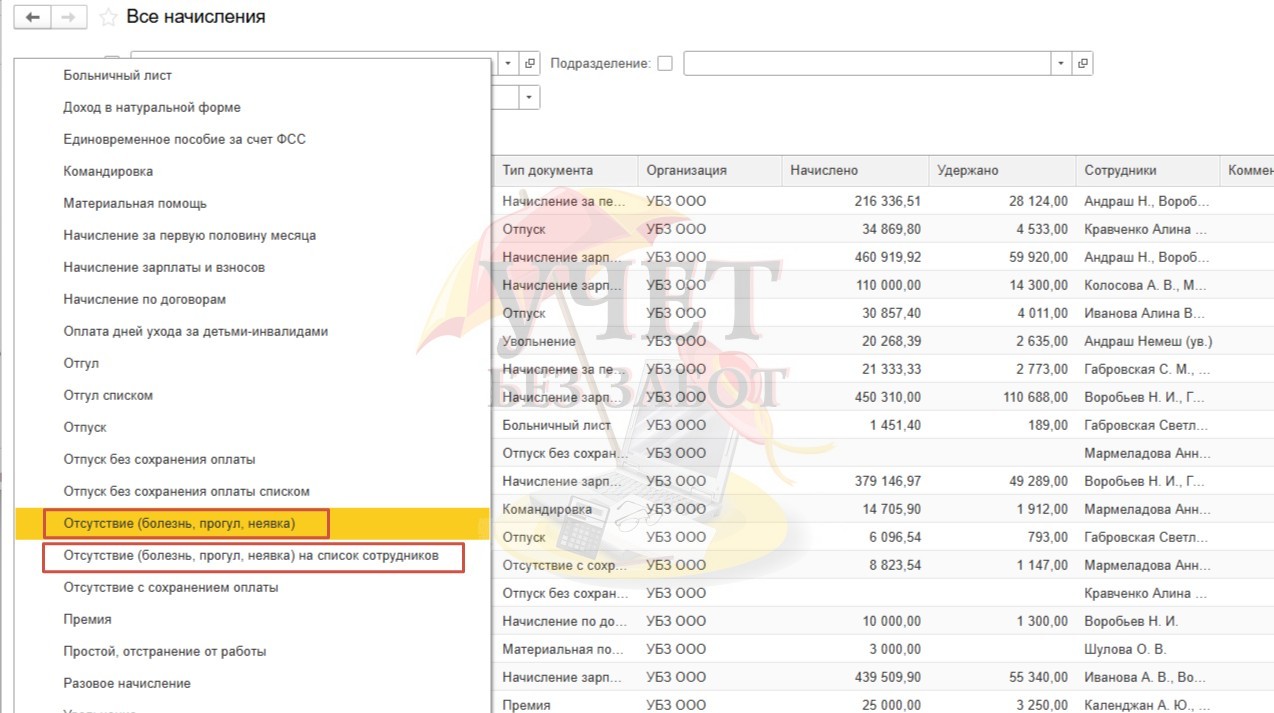Select the Больничный лист row in table
Image resolution: width=1274 pixels, height=713 pixels.
pos(884,425)
